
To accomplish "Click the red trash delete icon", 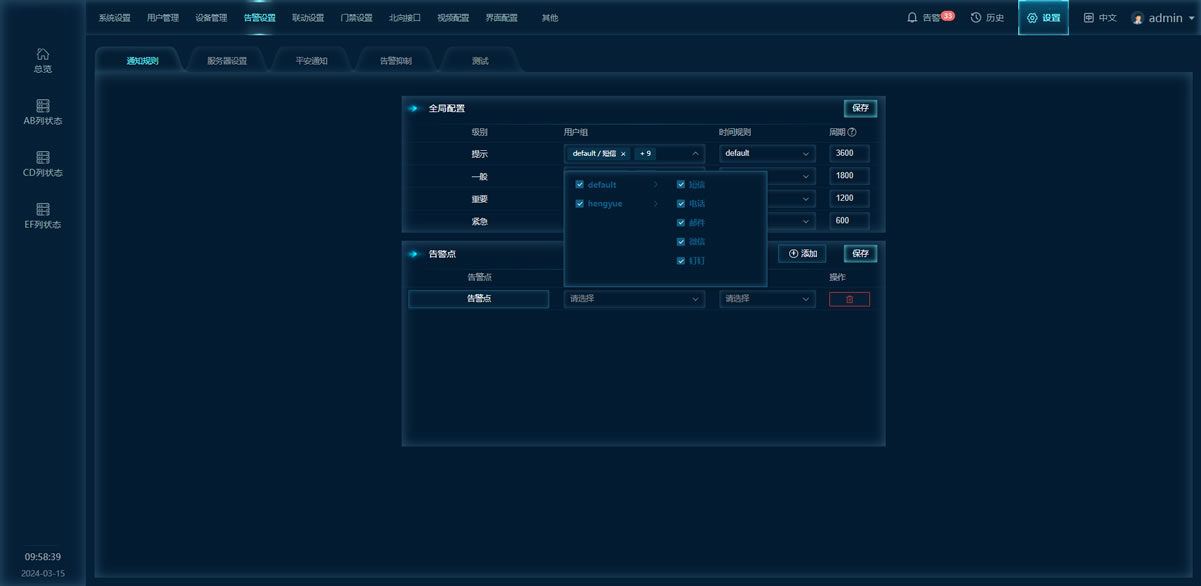I will pos(849,299).
